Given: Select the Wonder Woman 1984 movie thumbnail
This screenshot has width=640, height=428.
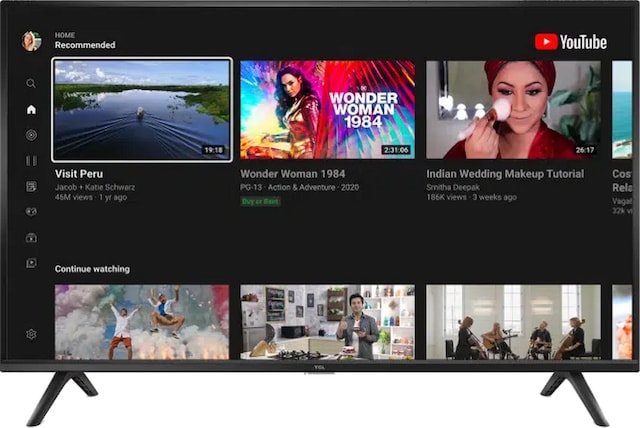Looking at the screenshot, I should [x=327, y=110].
